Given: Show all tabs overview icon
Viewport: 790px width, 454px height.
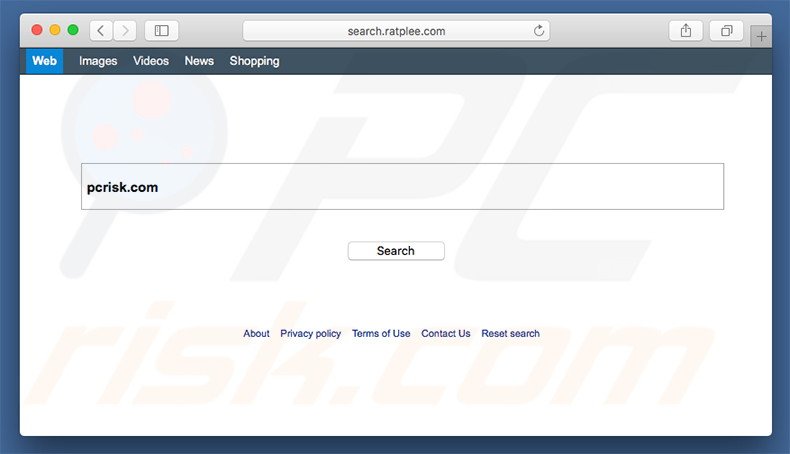Looking at the screenshot, I should point(726,31).
